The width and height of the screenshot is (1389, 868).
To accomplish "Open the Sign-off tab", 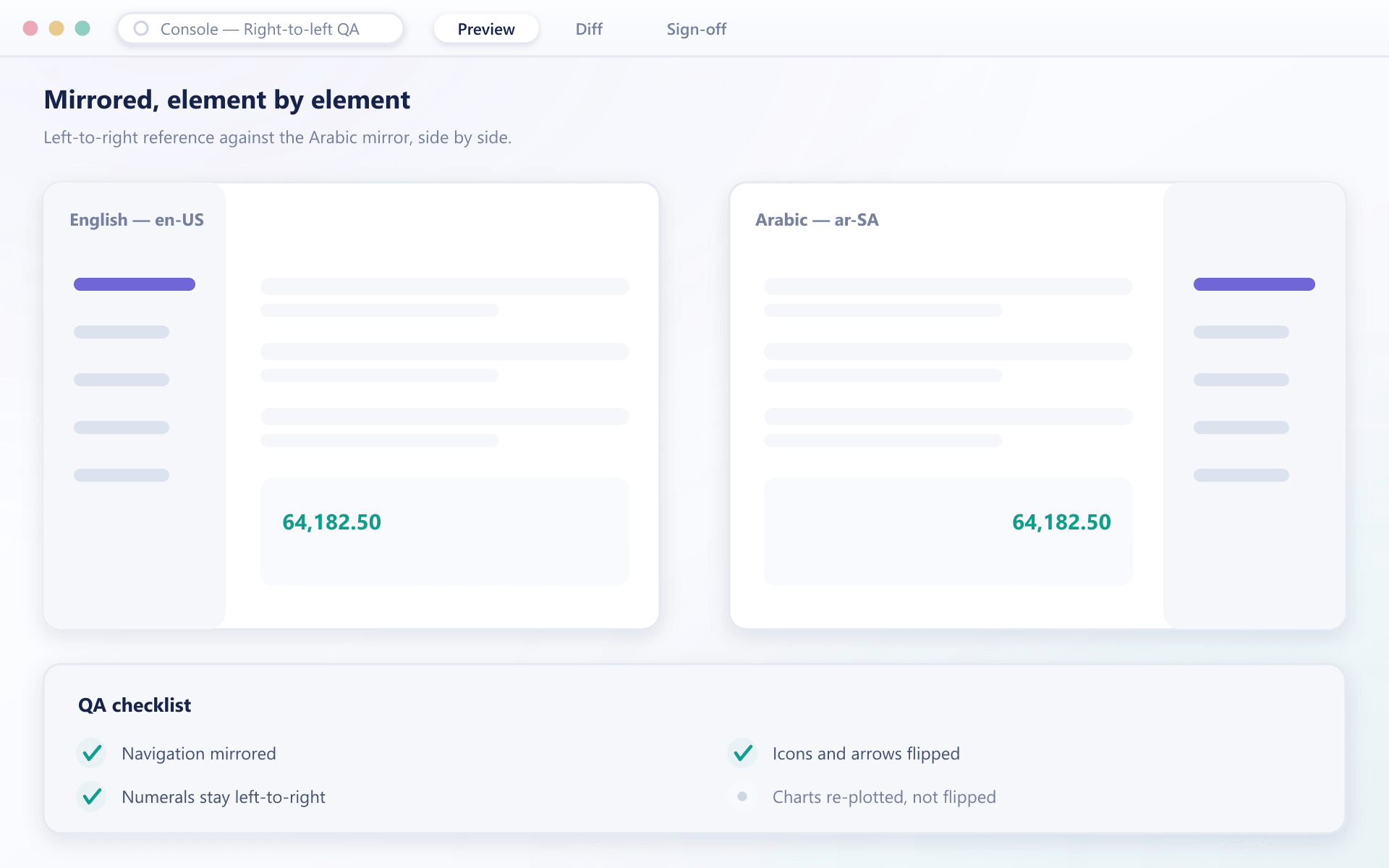I will (x=696, y=29).
